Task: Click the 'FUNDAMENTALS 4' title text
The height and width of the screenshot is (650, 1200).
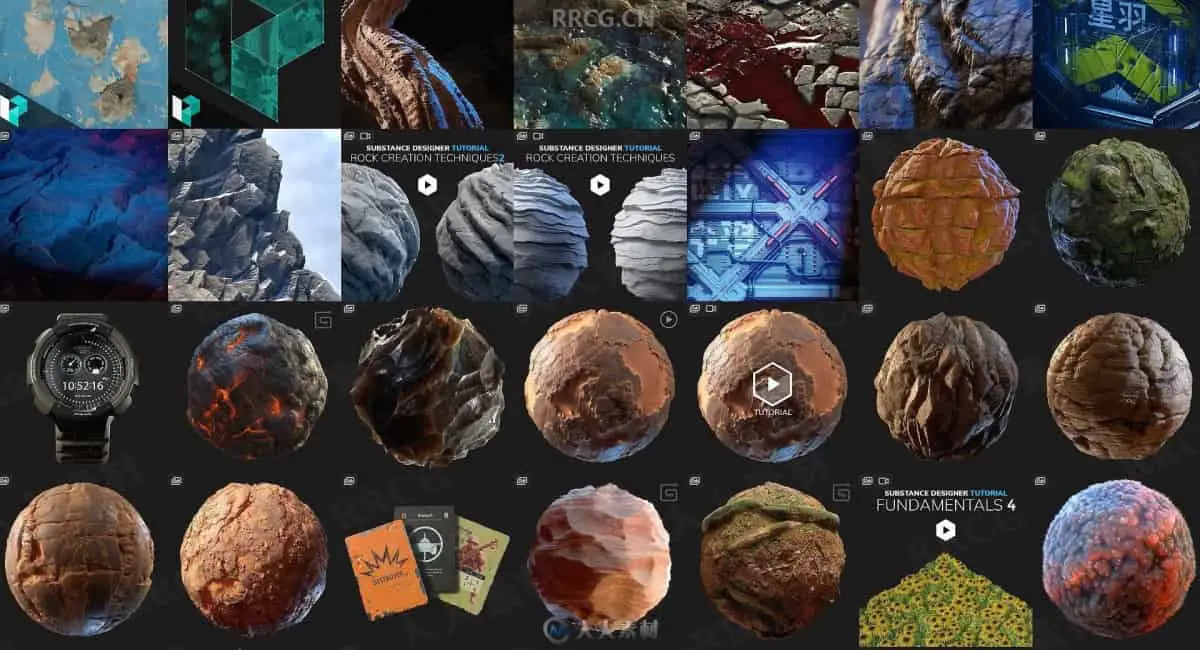Action: (946, 505)
